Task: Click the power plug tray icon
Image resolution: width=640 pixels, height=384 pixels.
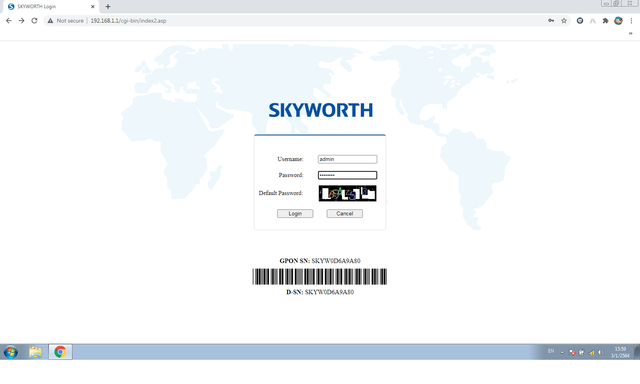Action: pos(581,352)
